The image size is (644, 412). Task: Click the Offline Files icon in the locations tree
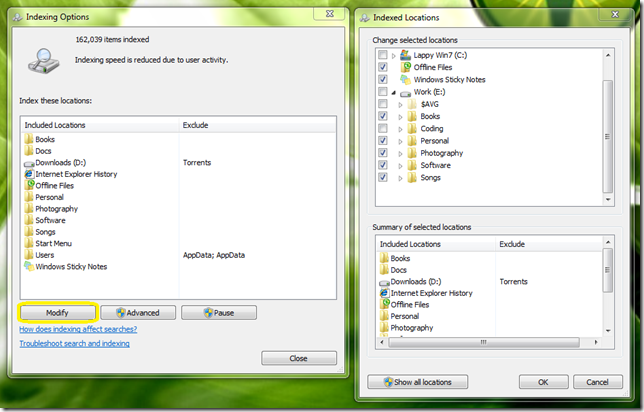click(x=406, y=67)
